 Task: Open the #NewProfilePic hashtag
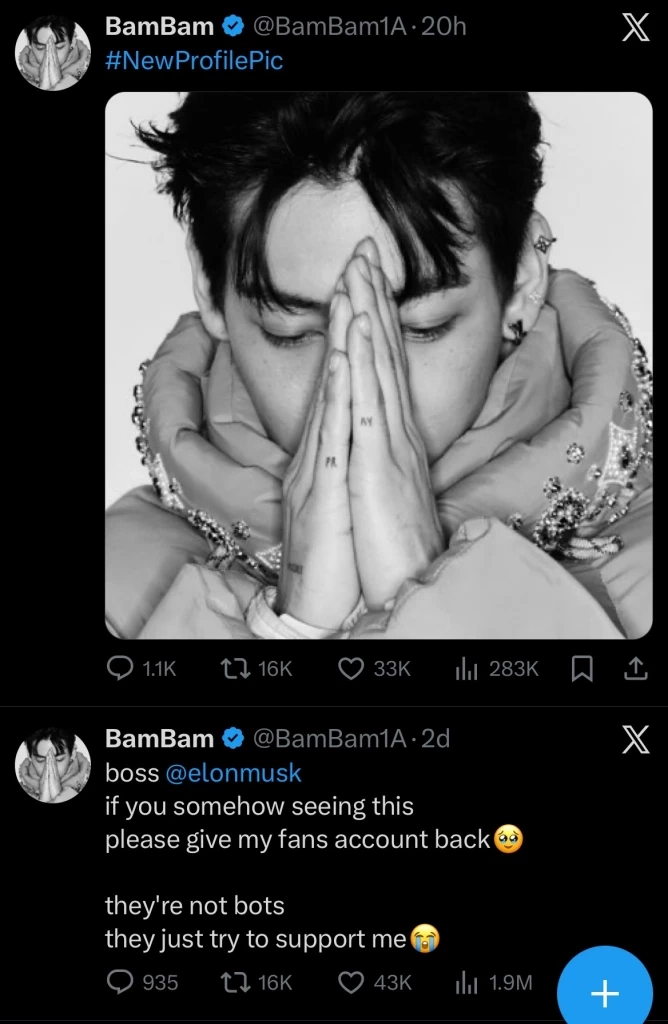(x=194, y=61)
